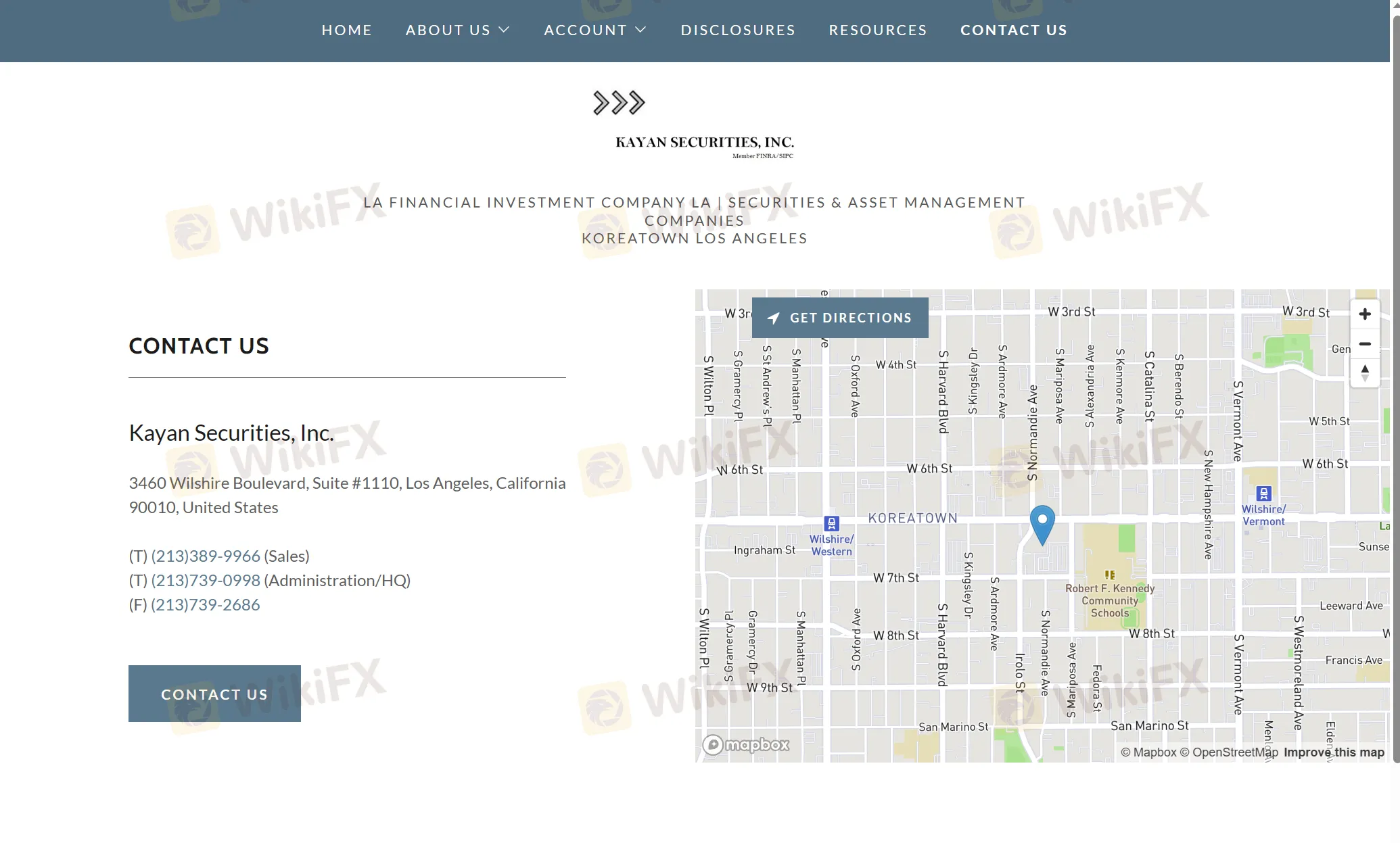The width and height of the screenshot is (1400, 843).
Task: Open the Disclosures menu item
Action: click(738, 30)
